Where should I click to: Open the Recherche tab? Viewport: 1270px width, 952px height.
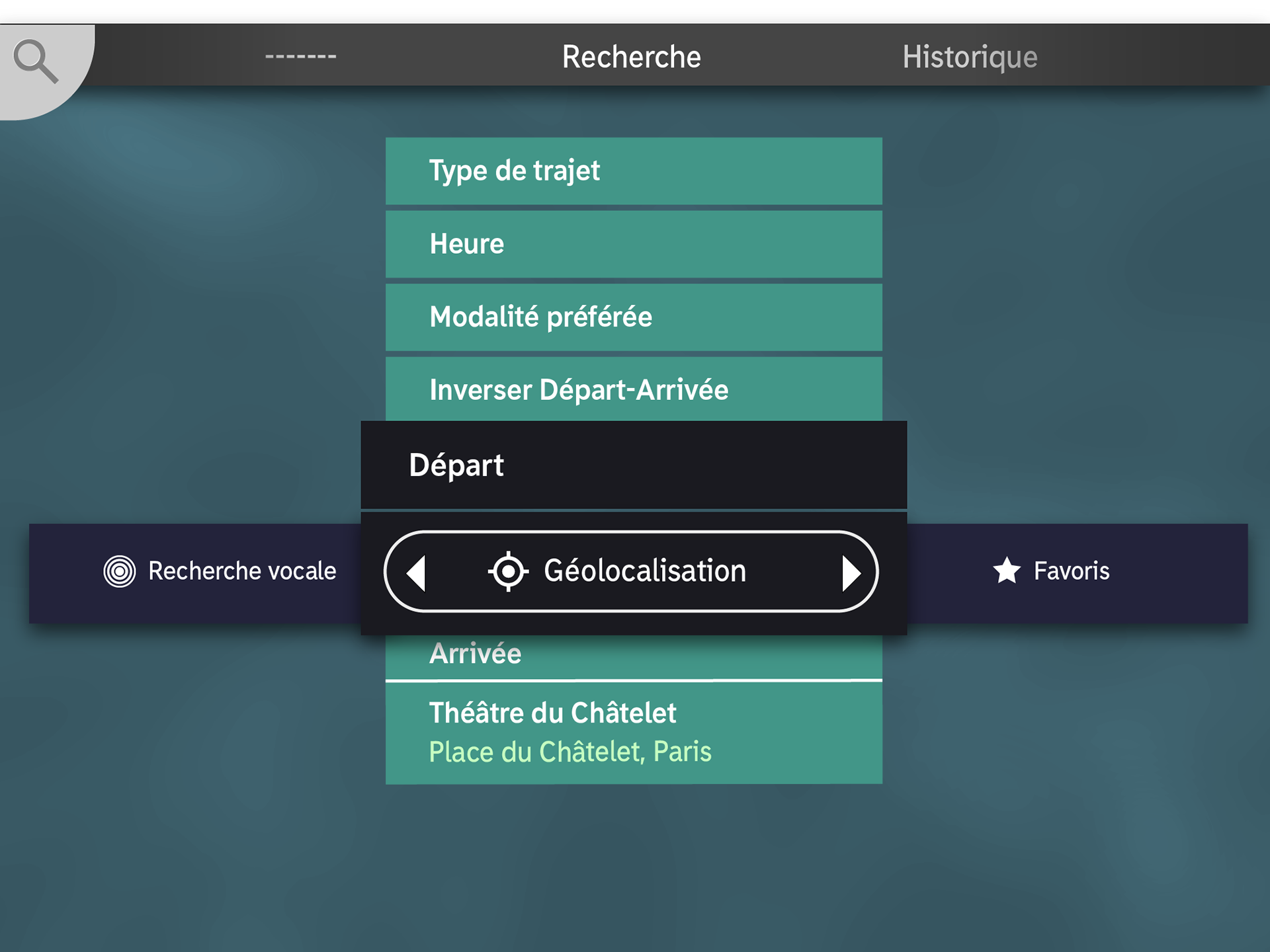632,57
